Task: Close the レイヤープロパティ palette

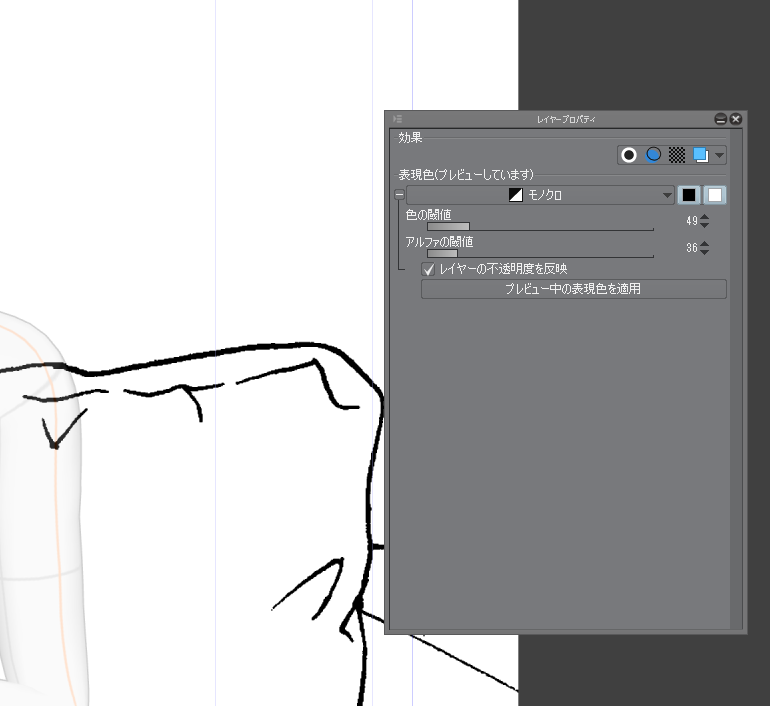Action: pos(736,119)
